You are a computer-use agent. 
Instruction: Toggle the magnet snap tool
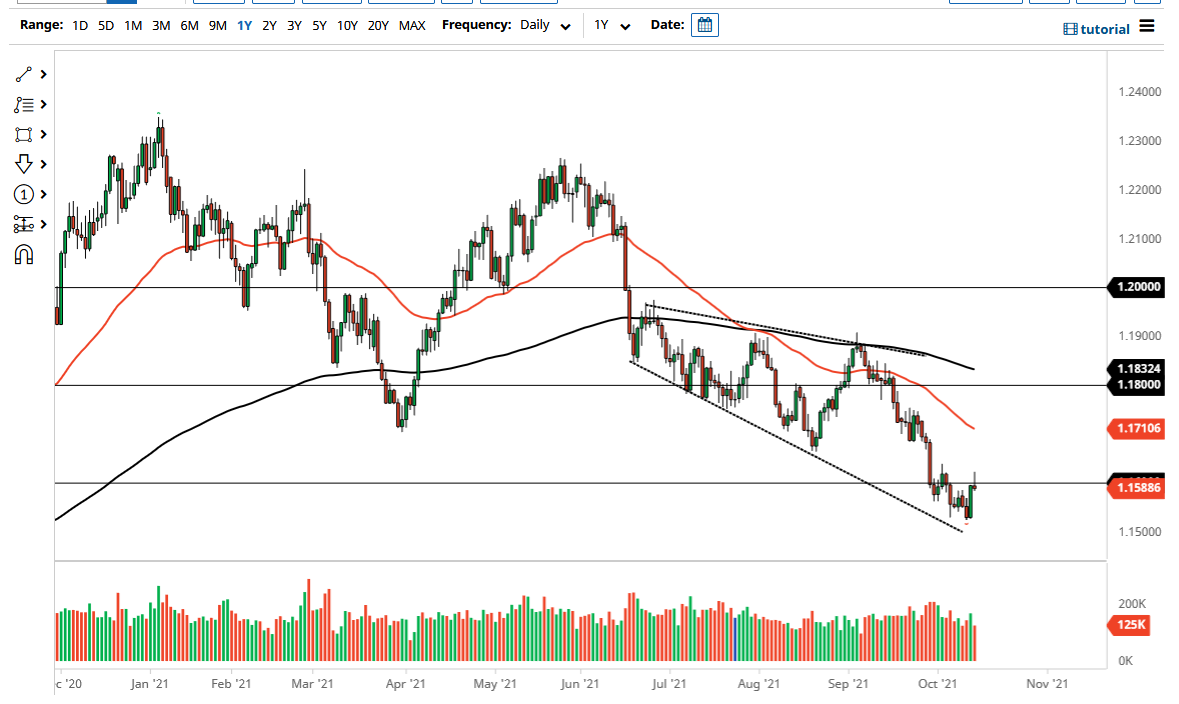pos(23,253)
